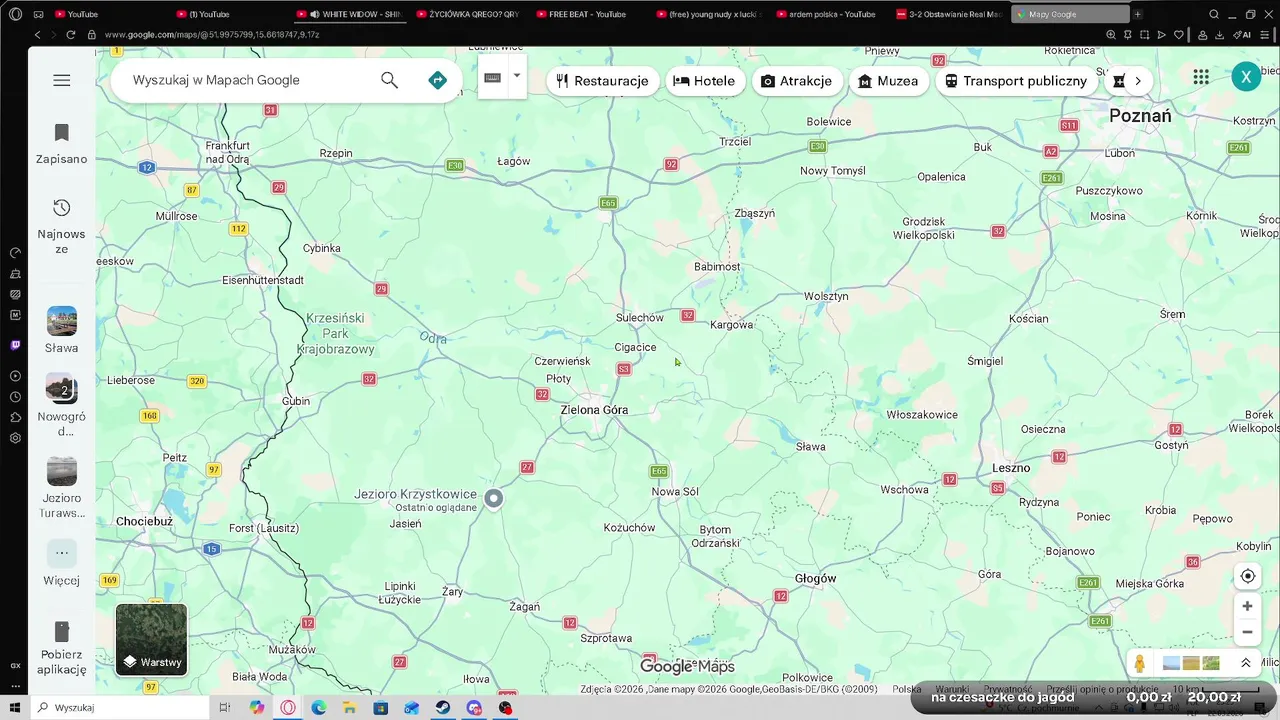Click the Leszno city label
The width and height of the screenshot is (1280, 720).
[1011, 468]
